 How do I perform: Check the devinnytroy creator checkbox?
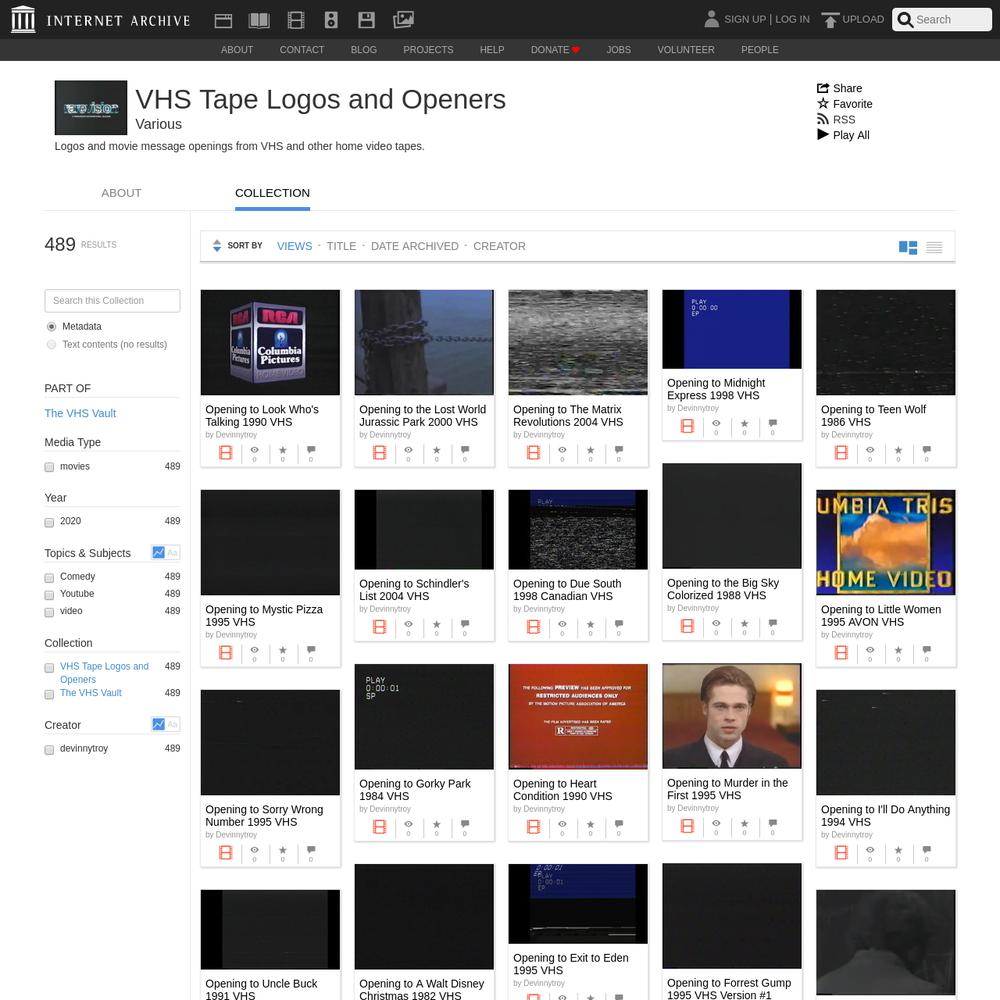49,750
